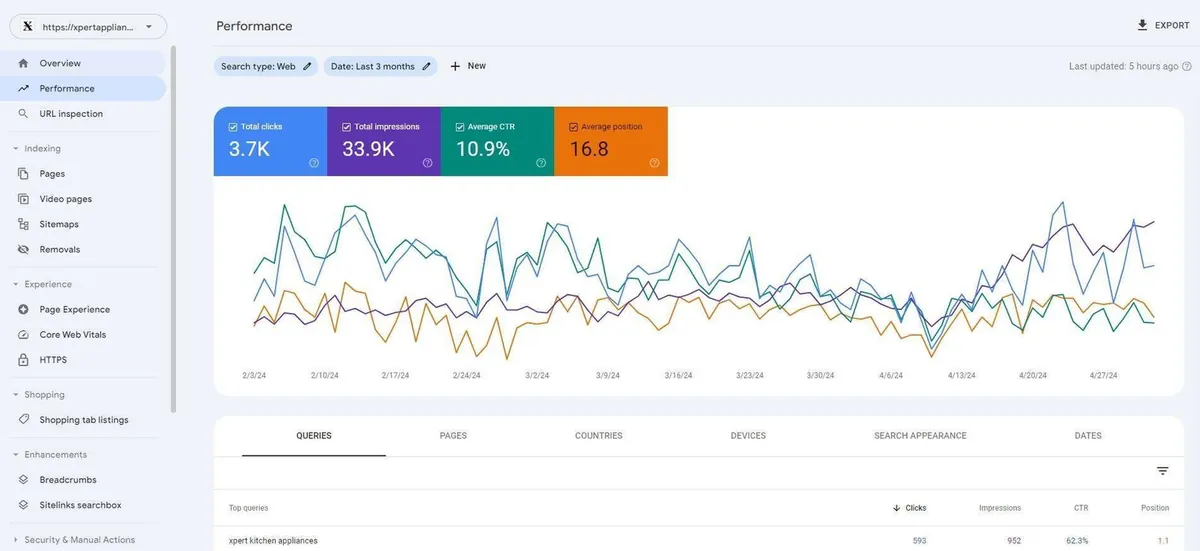1200x551 pixels.
Task: Click the Sitemaps icon
Action: [x=23, y=224]
